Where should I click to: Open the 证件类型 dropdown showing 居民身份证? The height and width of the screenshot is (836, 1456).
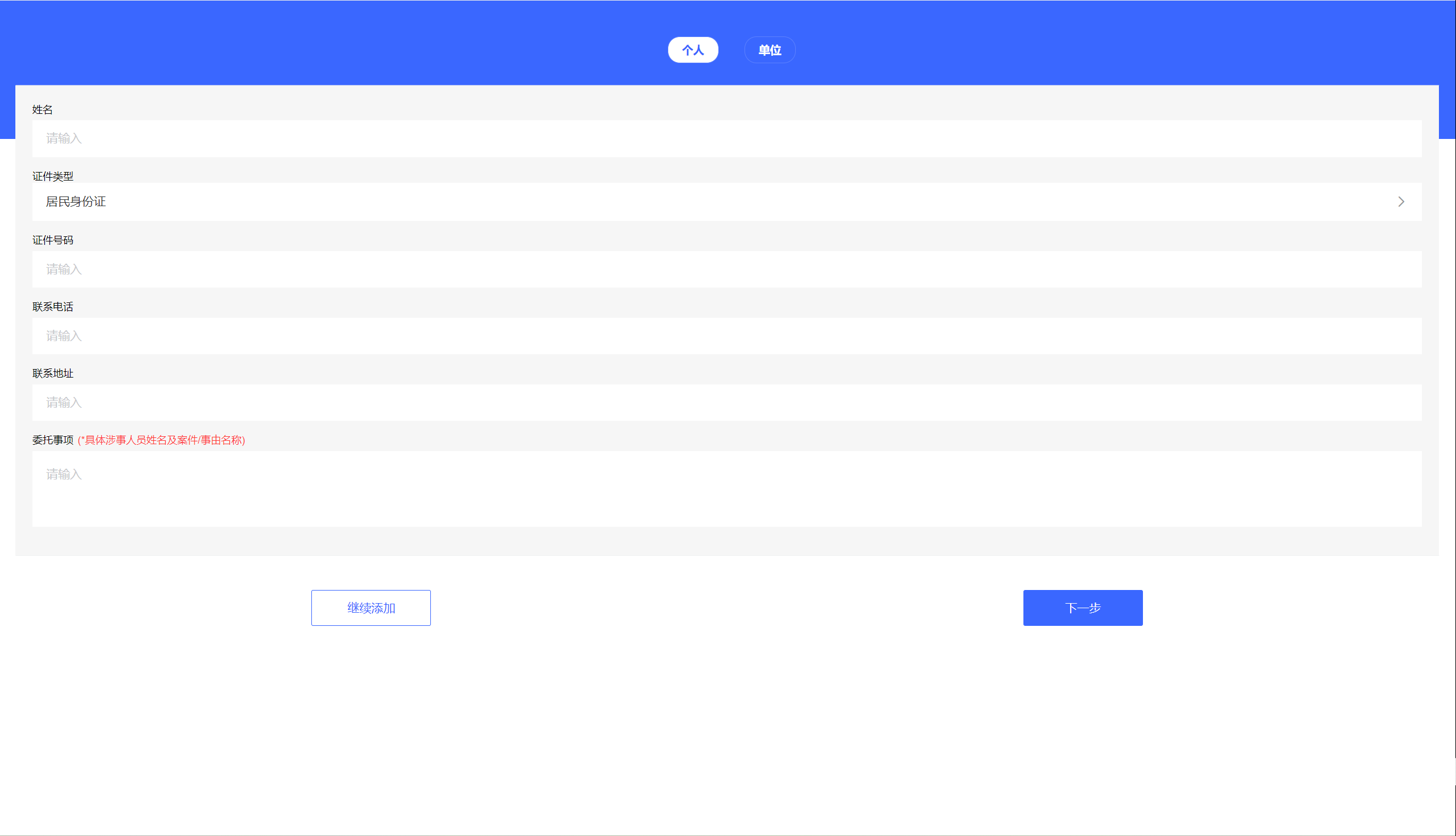(x=726, y=202)
